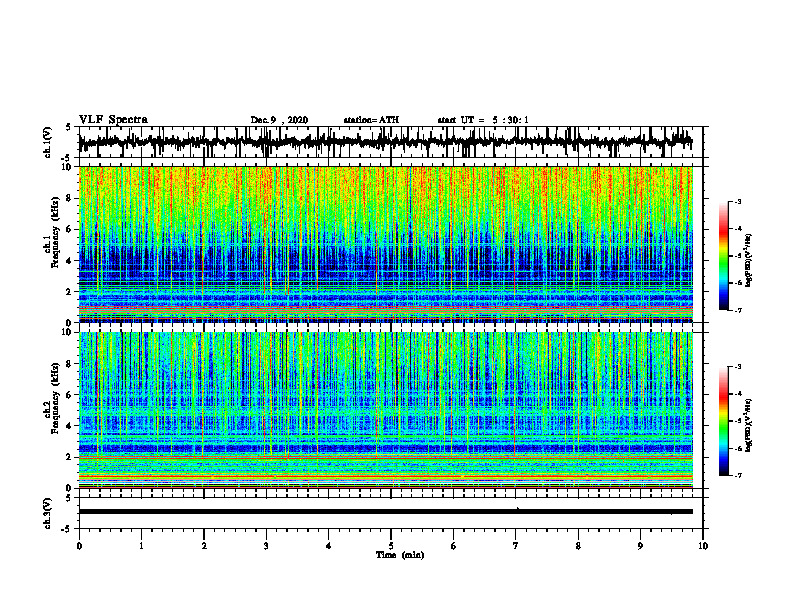Click the "-7" label on ch.2 colorbar
792x612 pixels.
[x=738, y=476]
